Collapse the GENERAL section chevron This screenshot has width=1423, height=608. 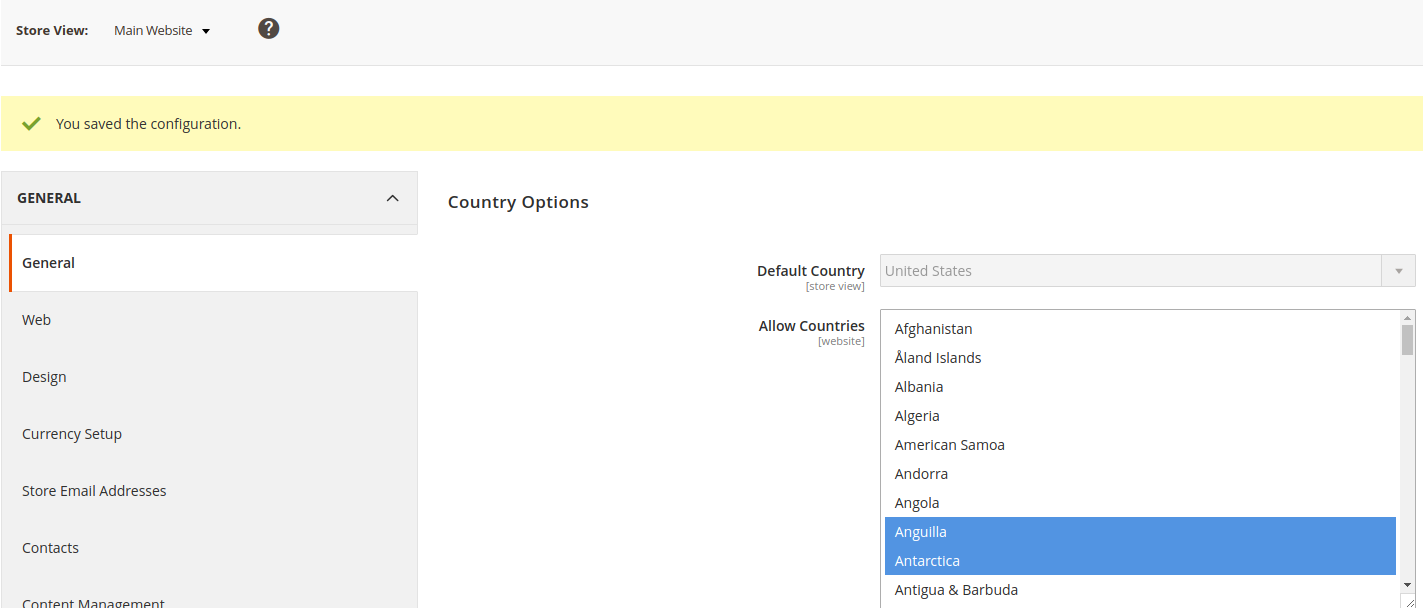(x=392, y=197)
